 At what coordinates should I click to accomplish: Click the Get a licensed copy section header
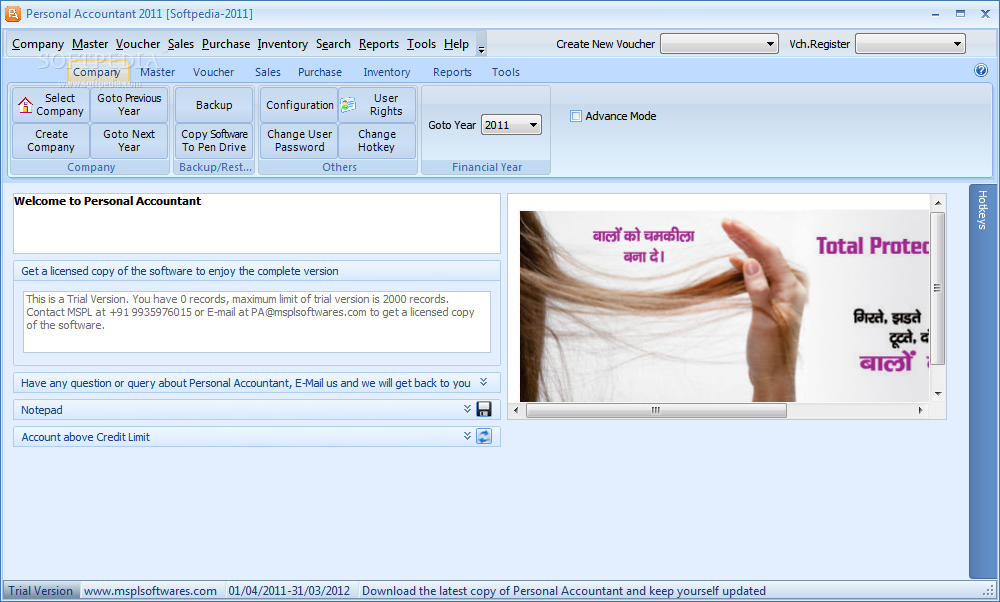[257, 271]
